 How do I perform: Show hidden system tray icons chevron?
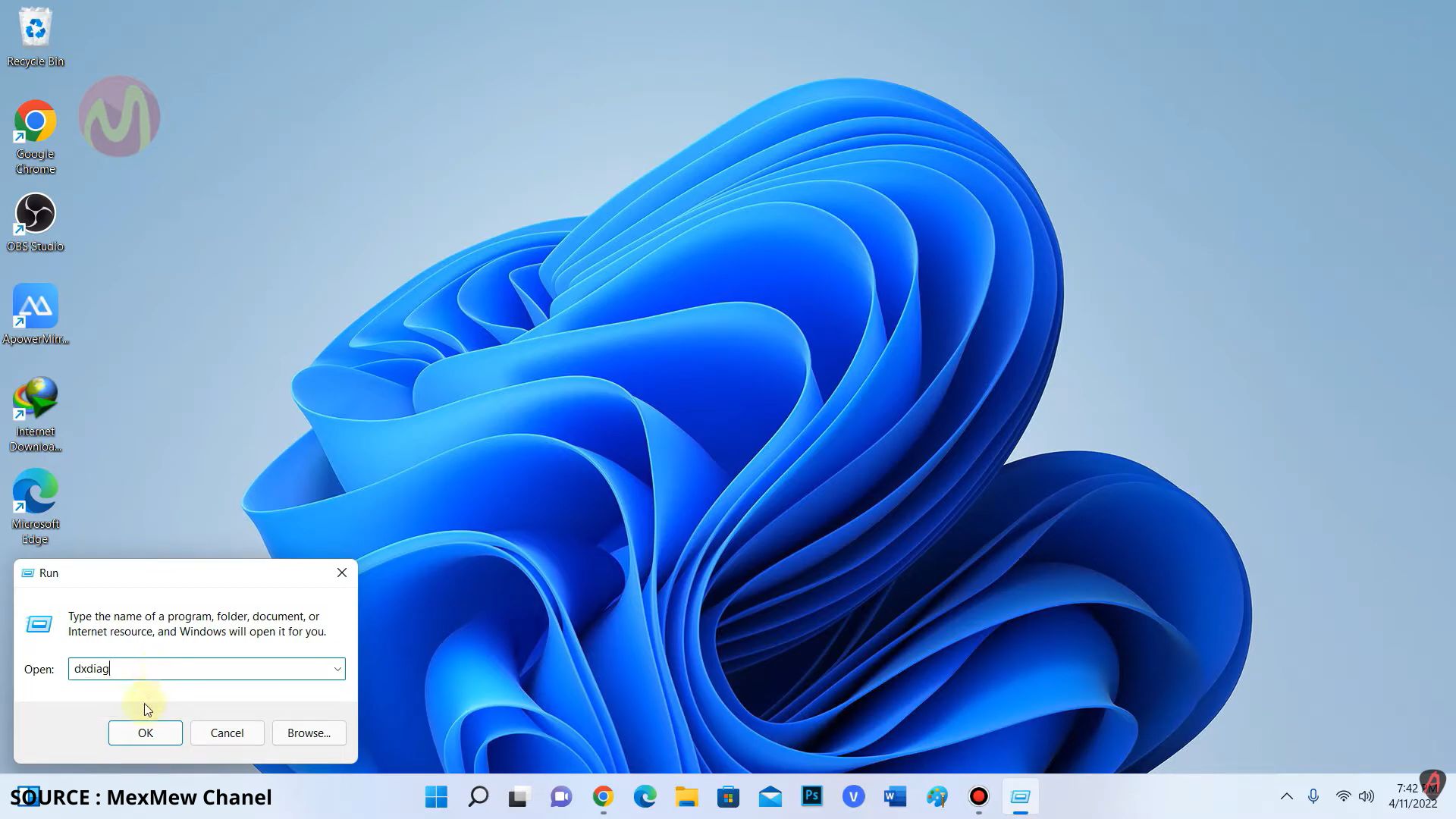[1287, 796]
